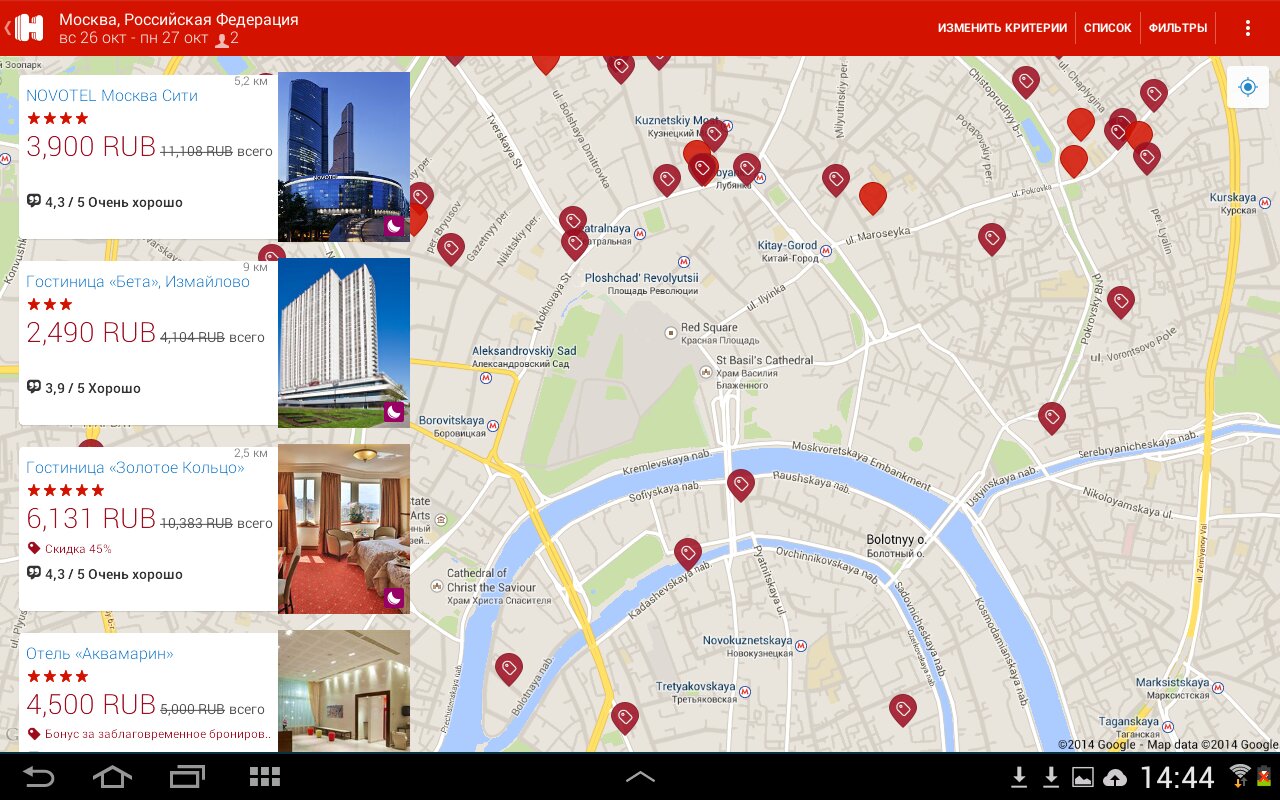Center map on my location

coord(1247,87)
